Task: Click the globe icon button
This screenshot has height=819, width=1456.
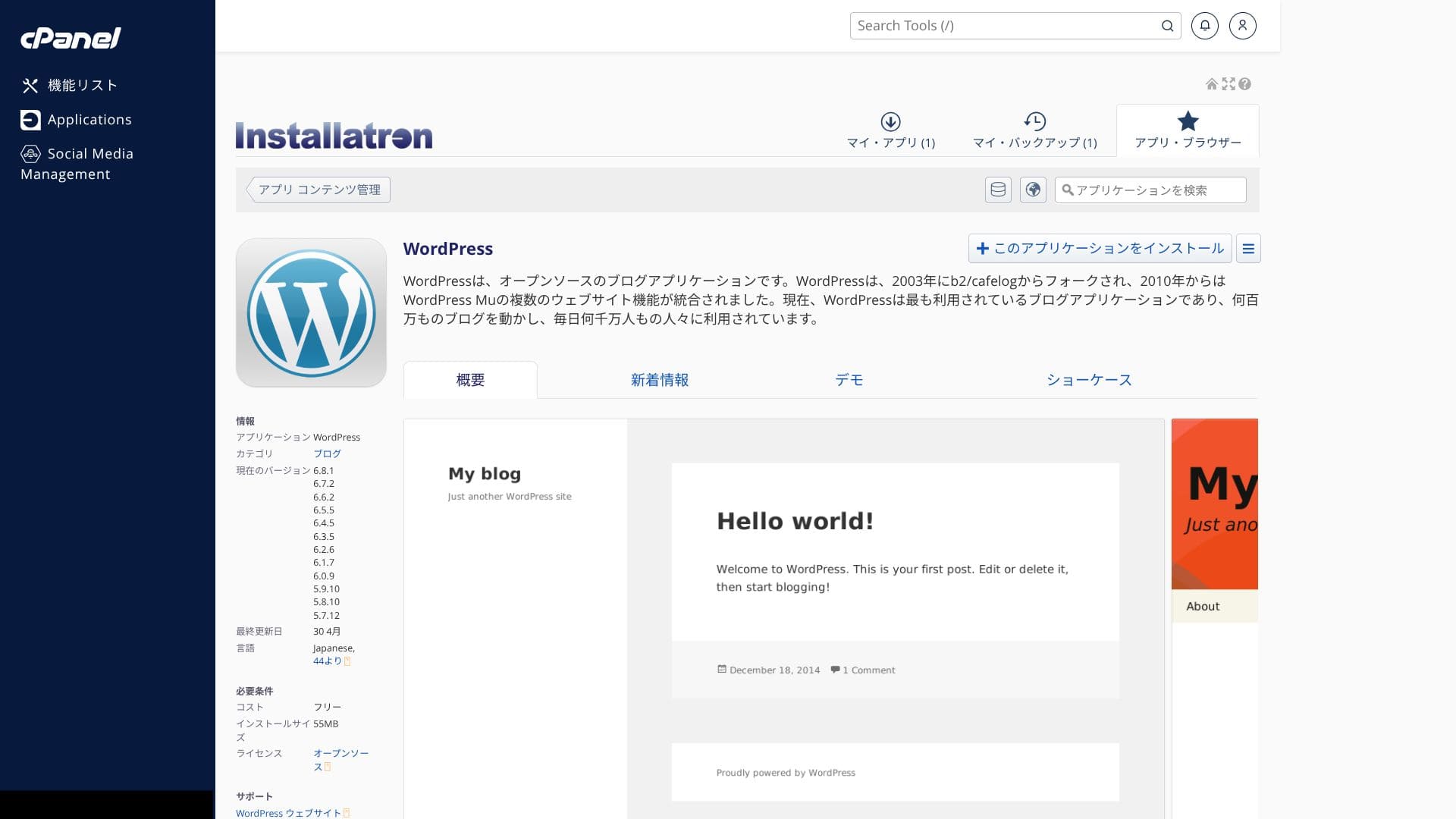Action: tap(1033, 190)
